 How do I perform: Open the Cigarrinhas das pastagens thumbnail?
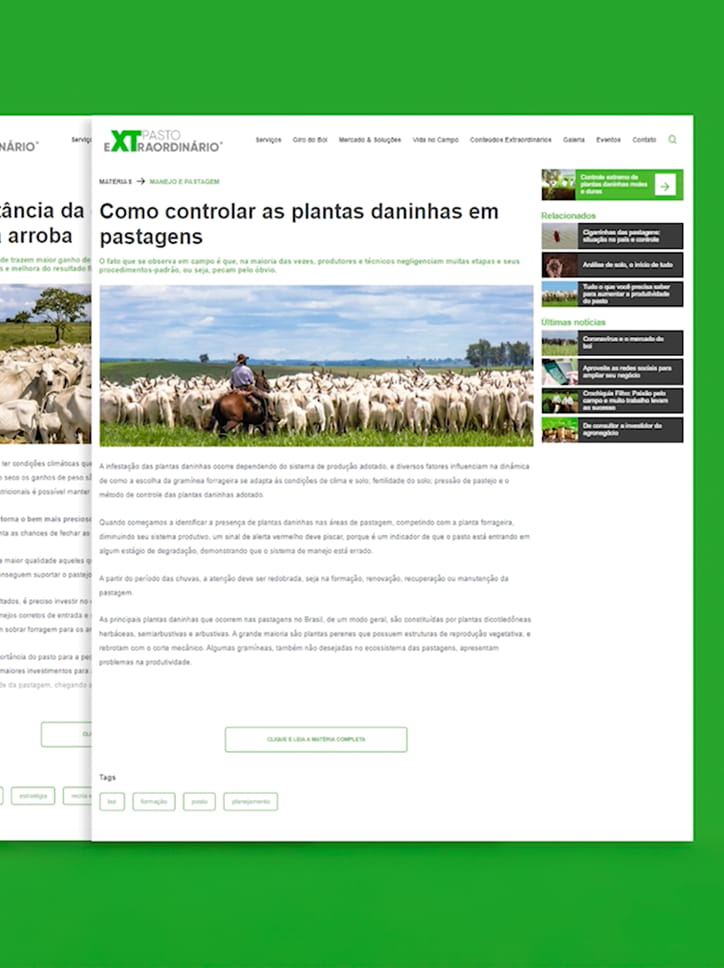(558, 236)
